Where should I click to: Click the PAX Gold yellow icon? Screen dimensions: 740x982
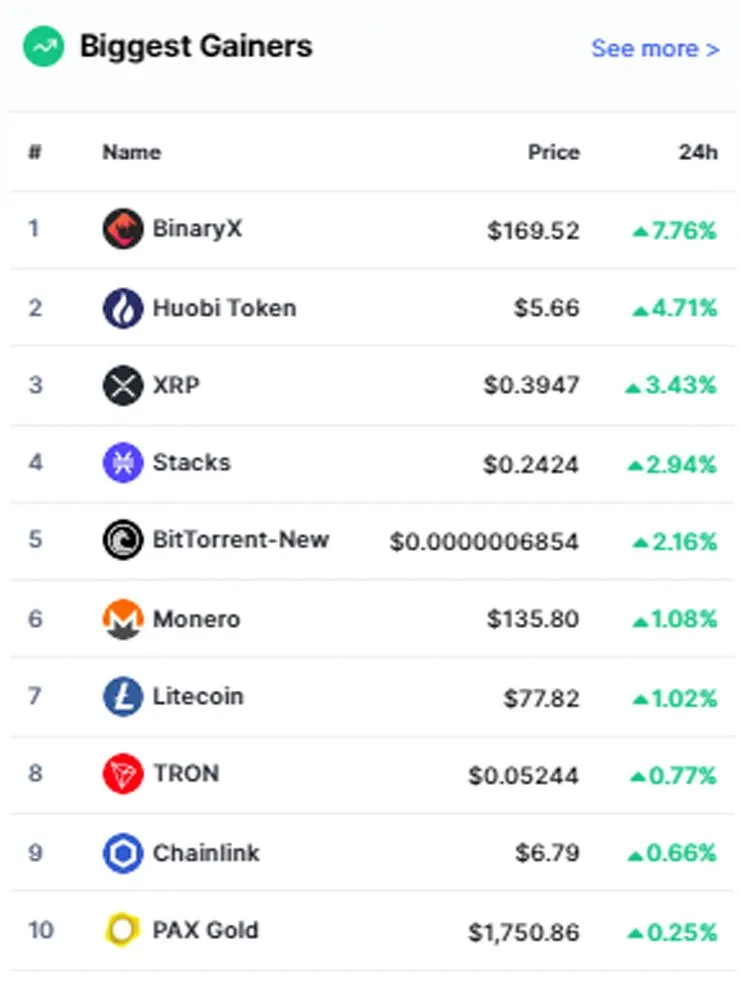(x=123, y=930)
